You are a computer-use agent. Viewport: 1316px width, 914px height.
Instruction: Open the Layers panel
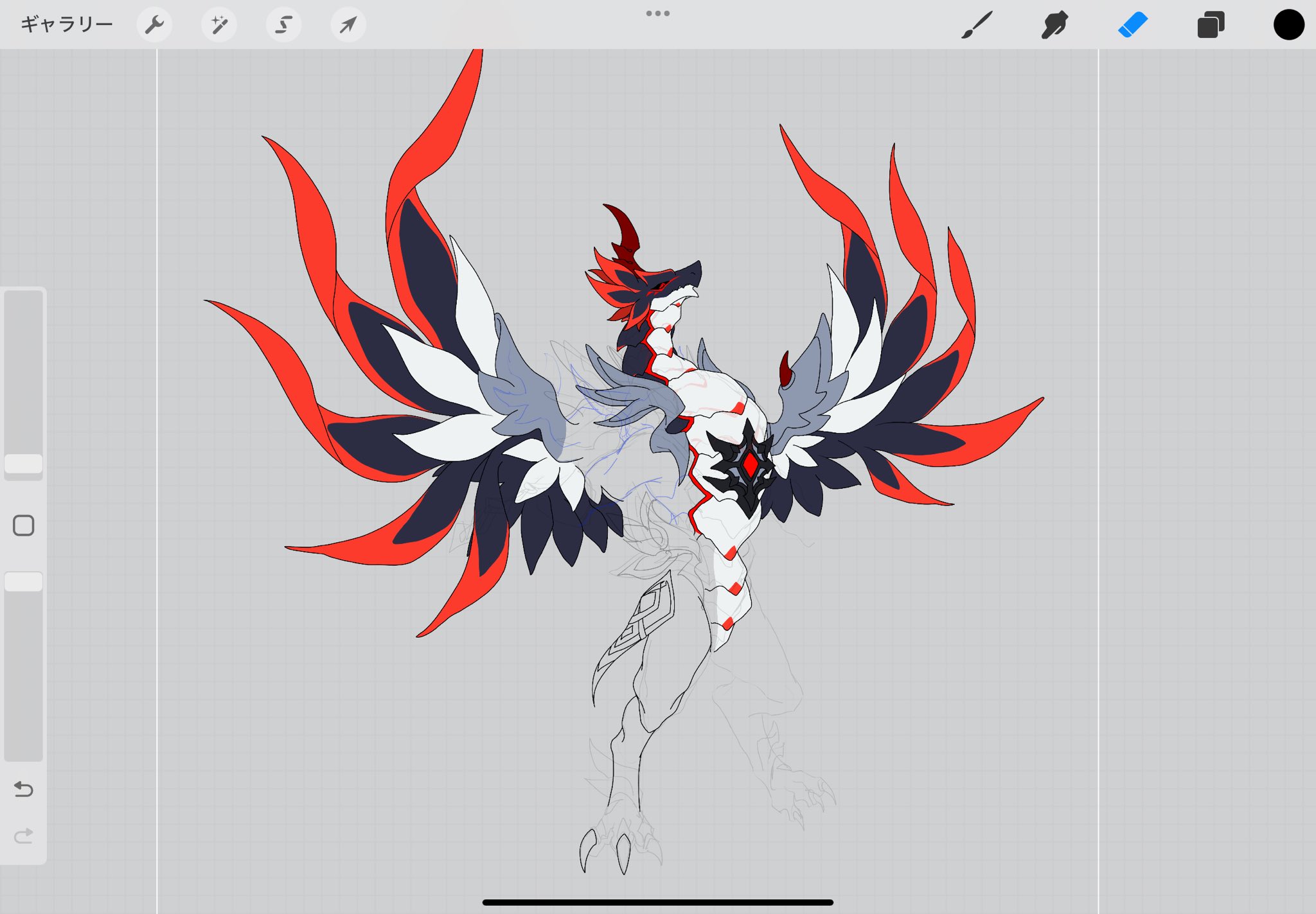point(1211,24)
